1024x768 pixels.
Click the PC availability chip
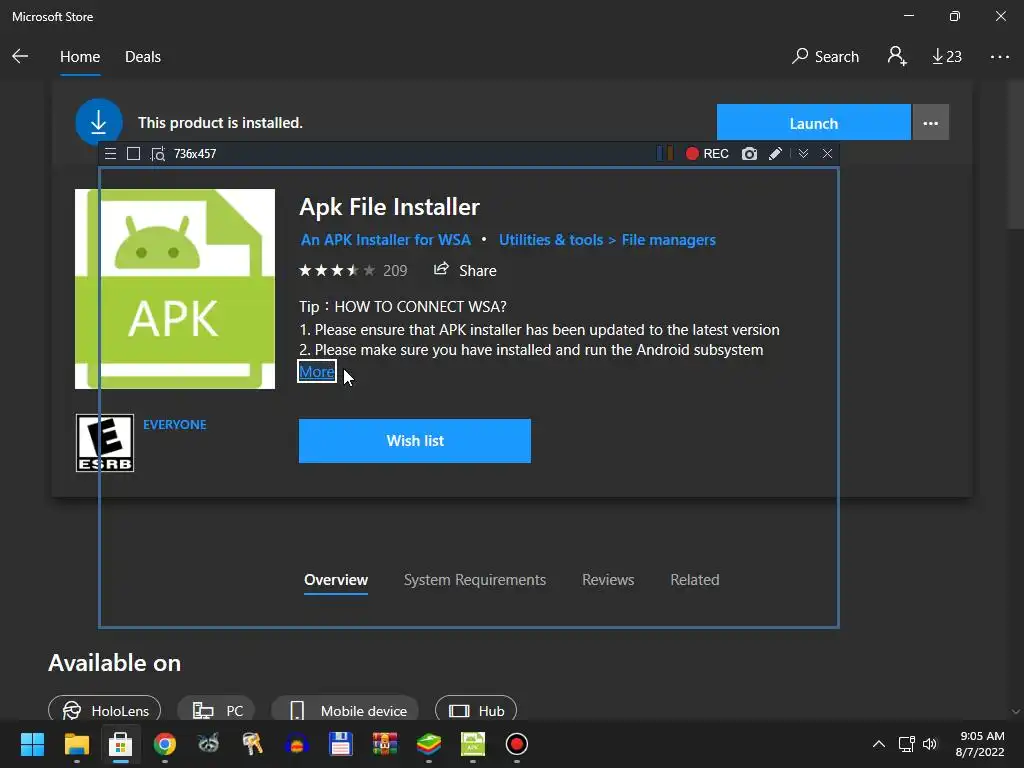click(x=216, y=709)
